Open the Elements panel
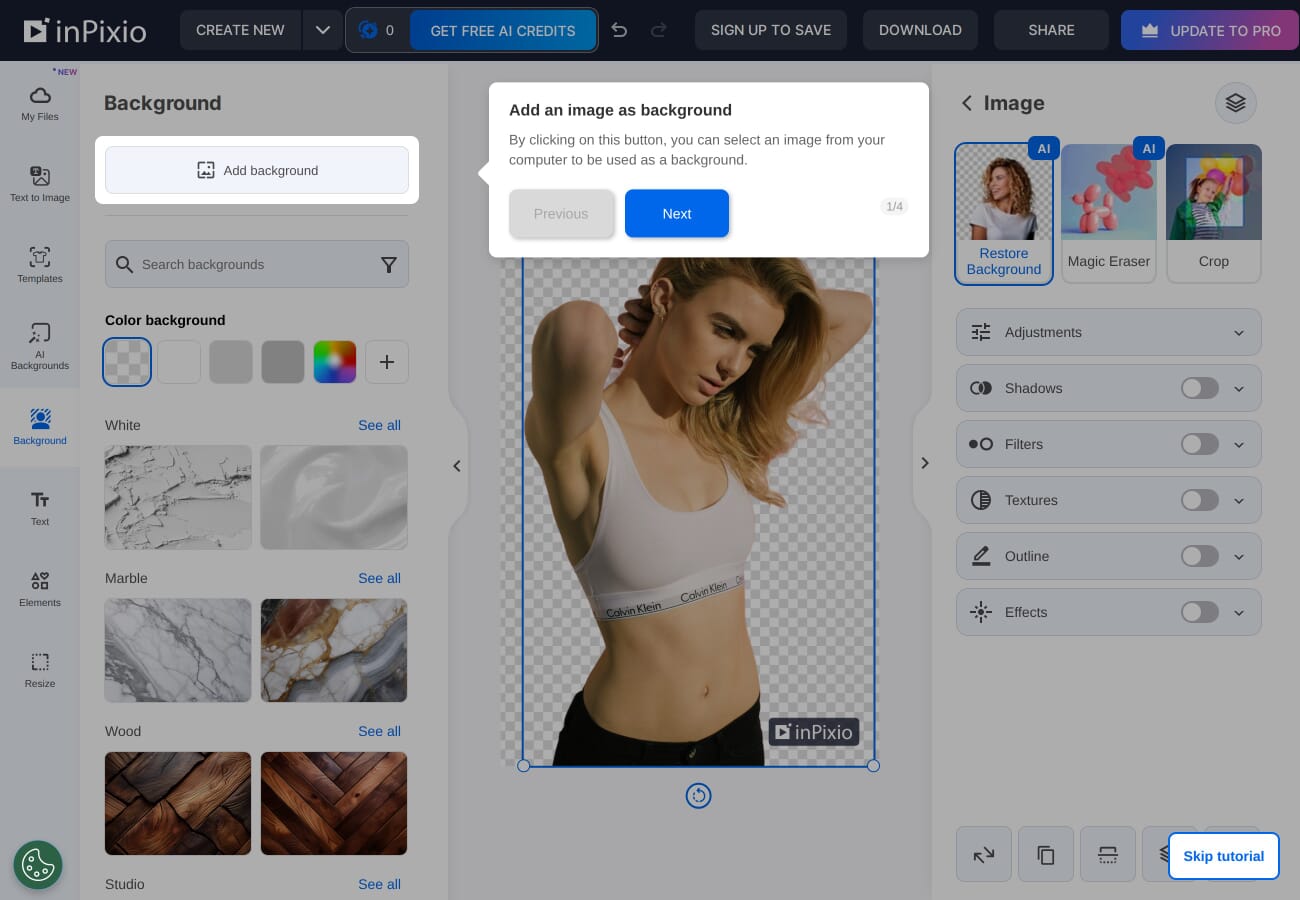The image size is (1300, 900). pyautogui.click(x=40, y=590)
